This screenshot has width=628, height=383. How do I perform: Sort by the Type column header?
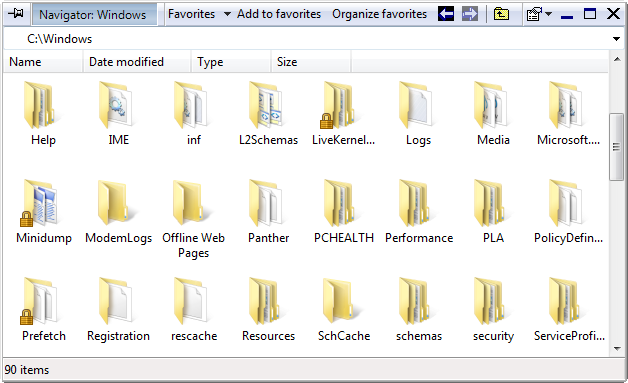[x=231, y=62]
